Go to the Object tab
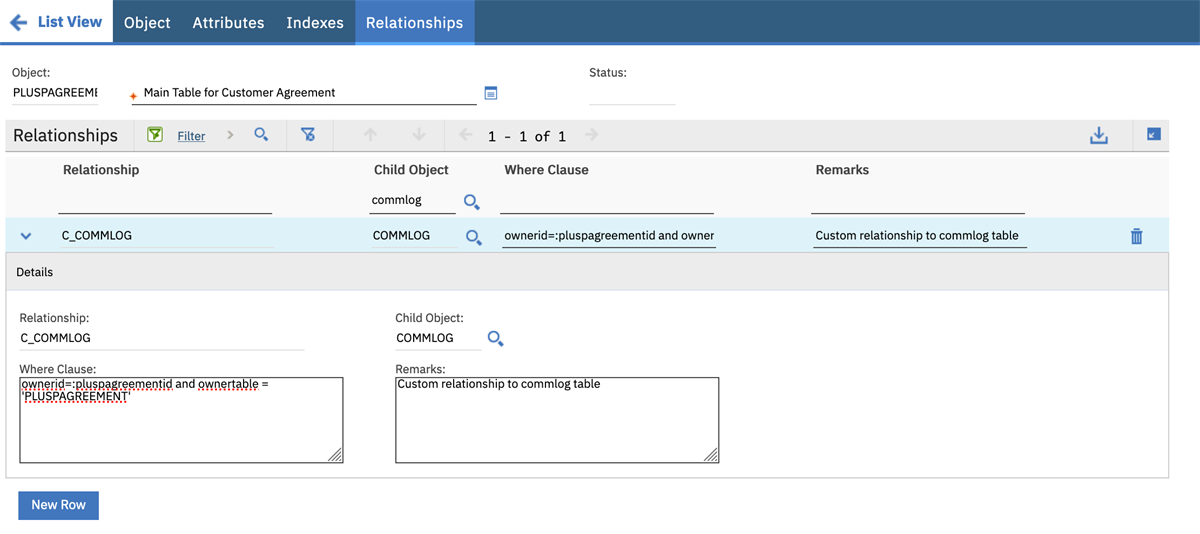Viewport: 1200px width, 534px height. click(147, 22)
